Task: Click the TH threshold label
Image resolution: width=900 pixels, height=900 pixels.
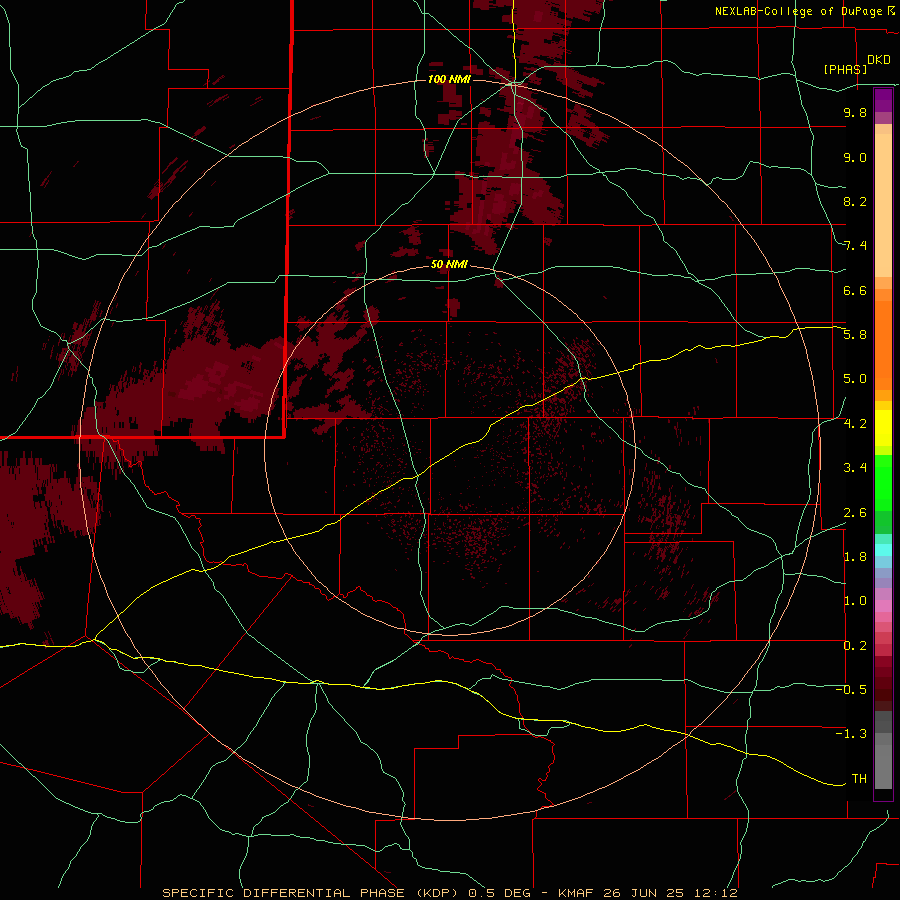Action: click(x=859, y=779)
